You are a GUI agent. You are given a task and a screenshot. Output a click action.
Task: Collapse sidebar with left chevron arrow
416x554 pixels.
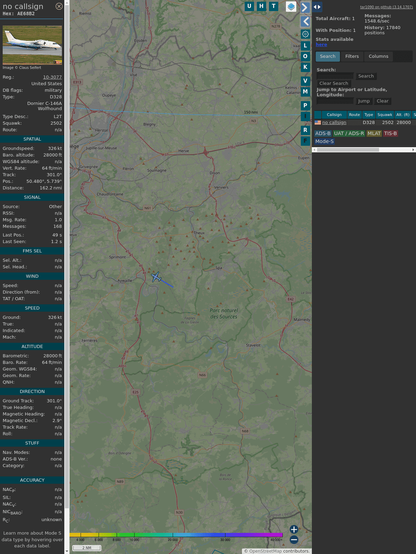point(305,21)
